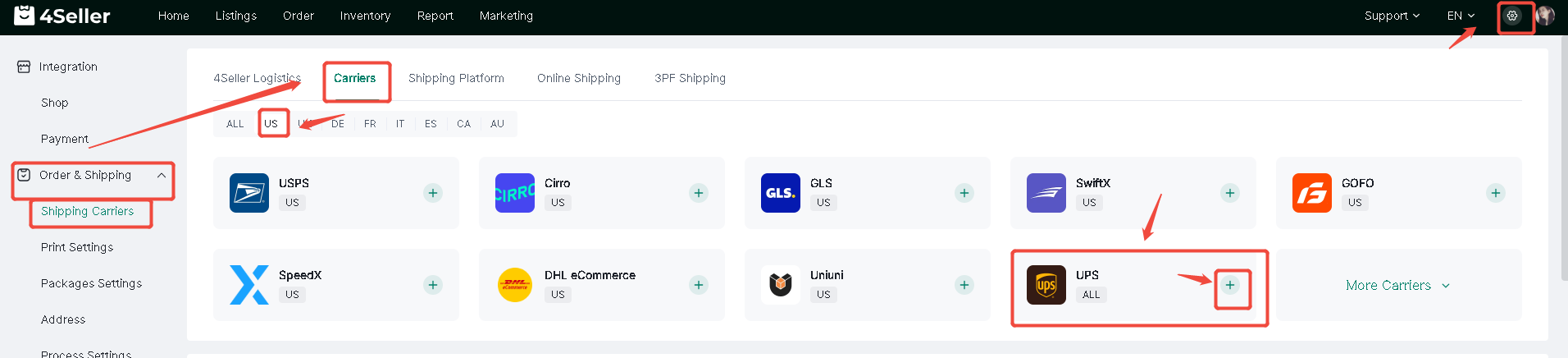Open the Inventory menu
The width and height of the screenshot is (1568, 358).
pos(365,16)
